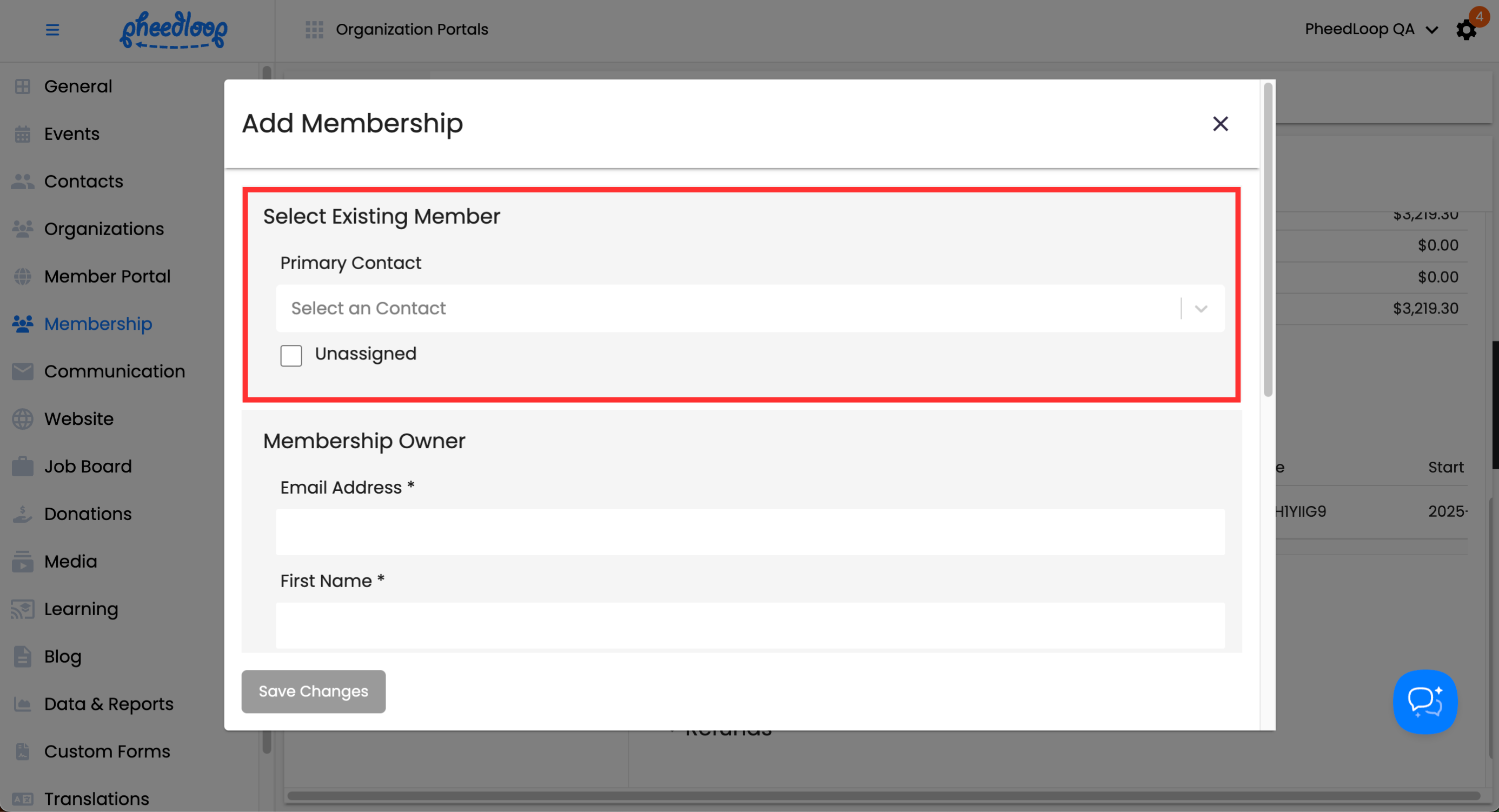Click the Job Board briefcase icon
Image resolution: width=1499 pixels, height=812 pixels.
tap(23, 467)
